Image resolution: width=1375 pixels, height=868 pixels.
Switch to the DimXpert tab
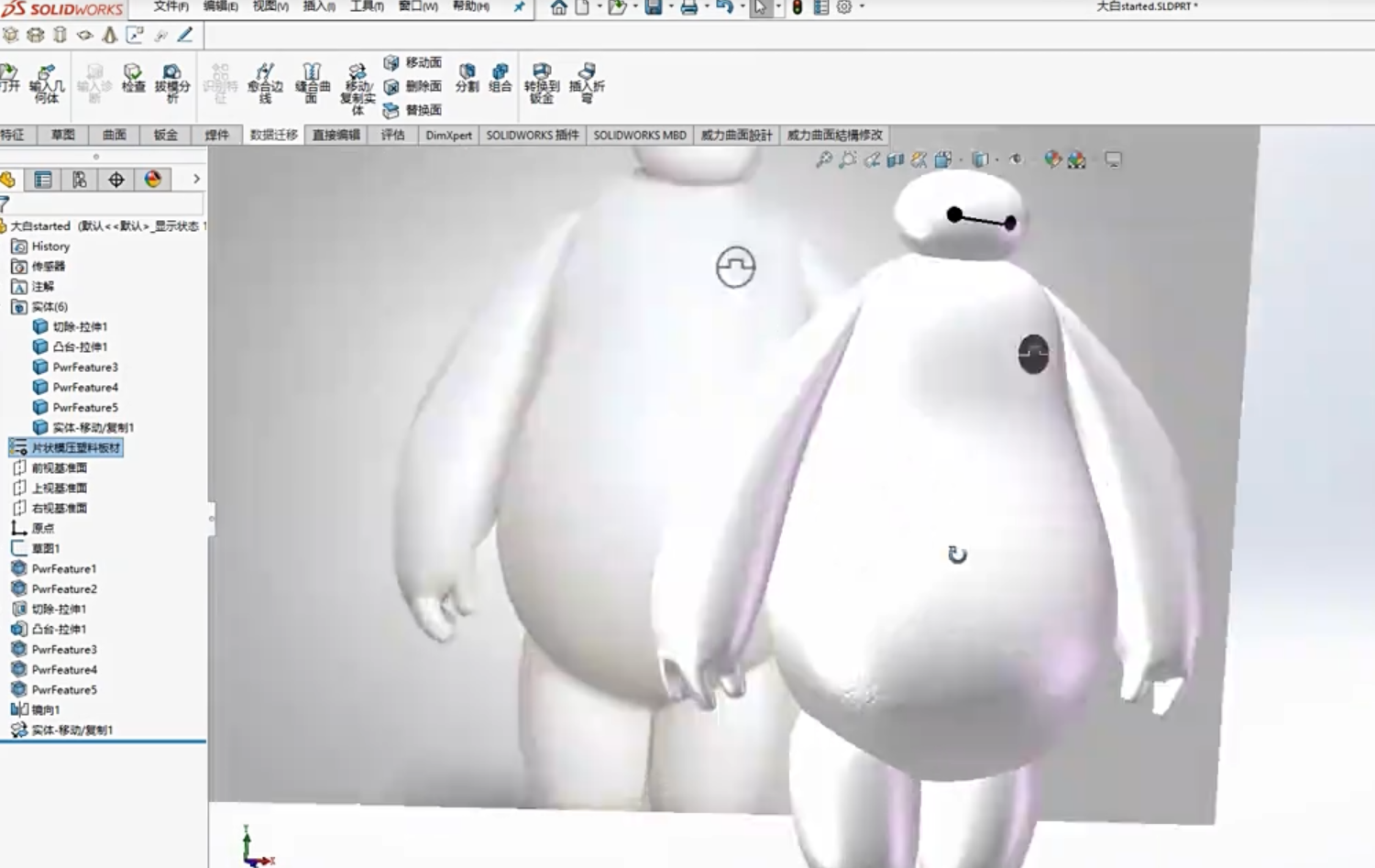click(x=449, y=135)
